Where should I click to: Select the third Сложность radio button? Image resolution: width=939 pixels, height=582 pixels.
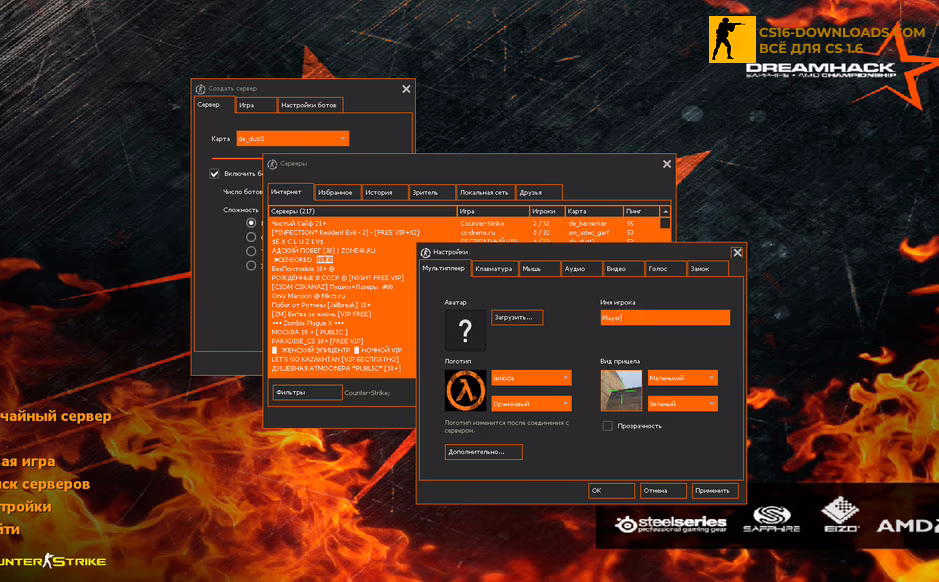251,251
